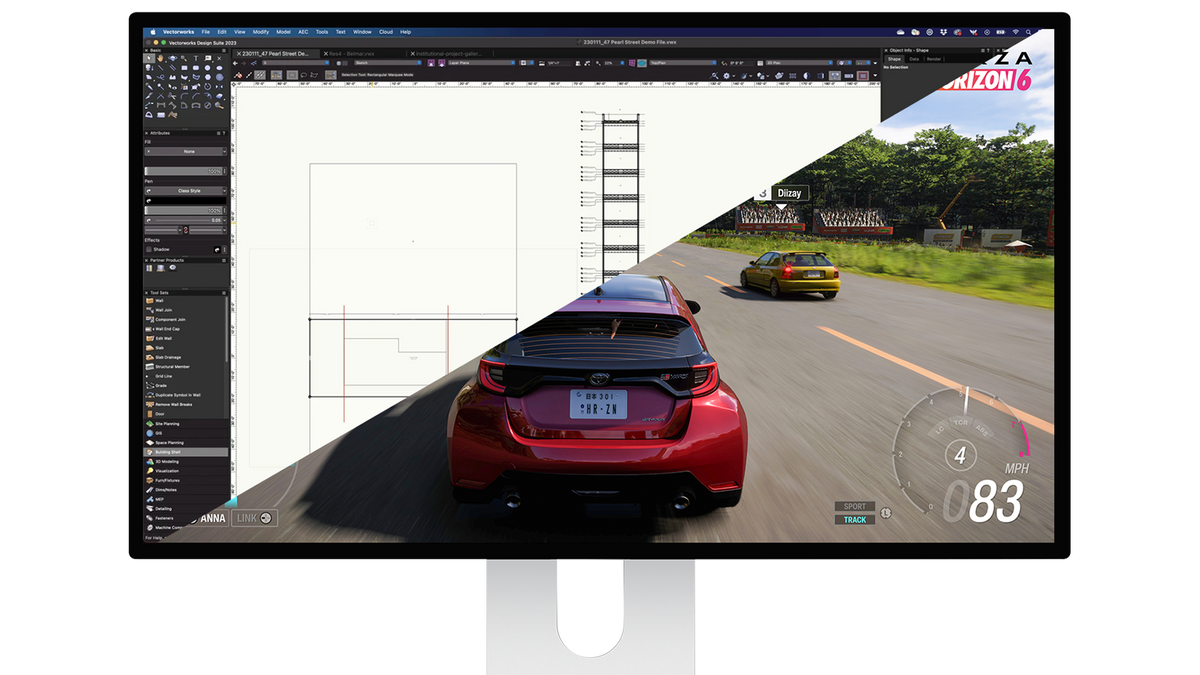Open the Modify menu
The image size is (1200, 675).
pyautogui.click(x=260, y=32)
